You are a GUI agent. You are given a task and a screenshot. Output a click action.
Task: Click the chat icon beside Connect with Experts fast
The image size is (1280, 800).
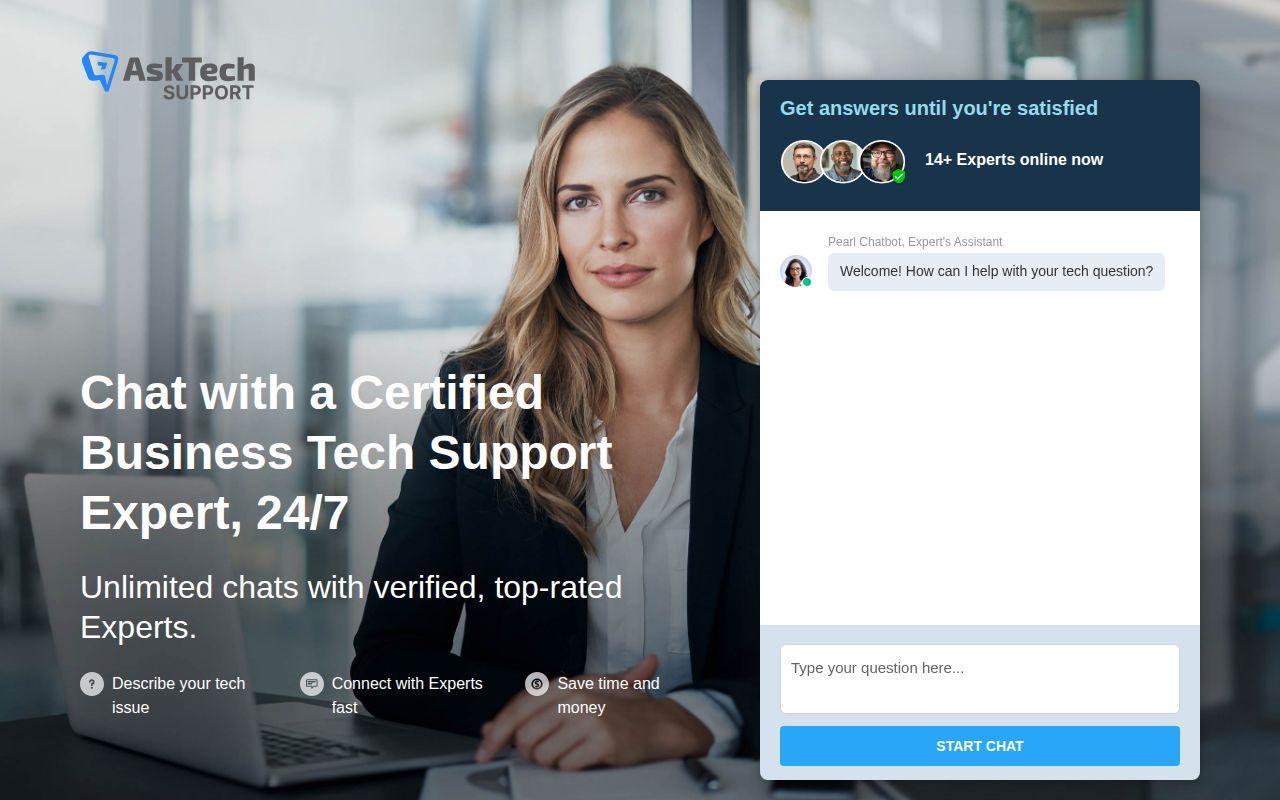tap(312, 684)
